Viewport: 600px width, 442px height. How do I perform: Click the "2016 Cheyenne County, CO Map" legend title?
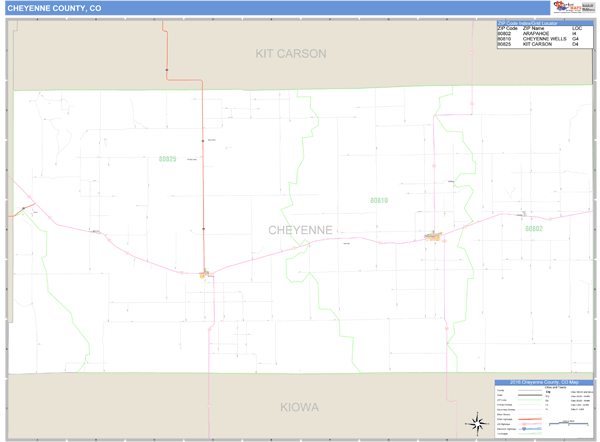544,382
